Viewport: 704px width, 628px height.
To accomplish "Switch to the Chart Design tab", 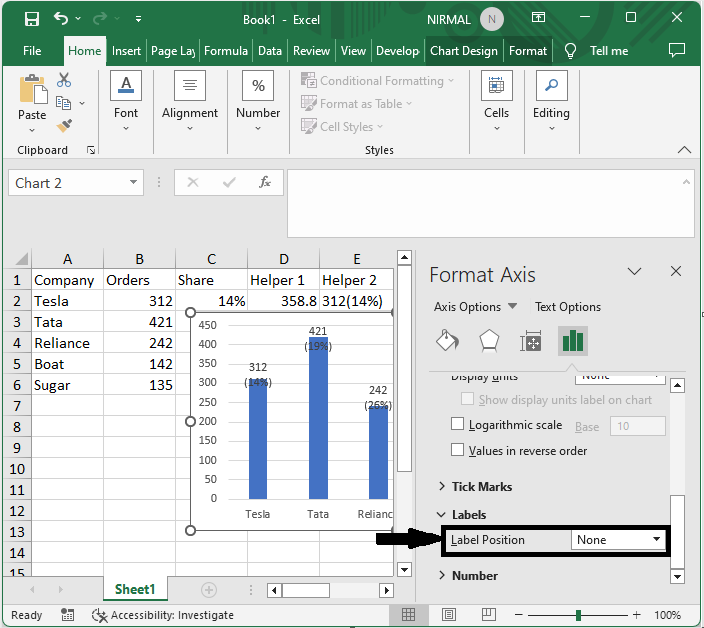I will 463,51.
